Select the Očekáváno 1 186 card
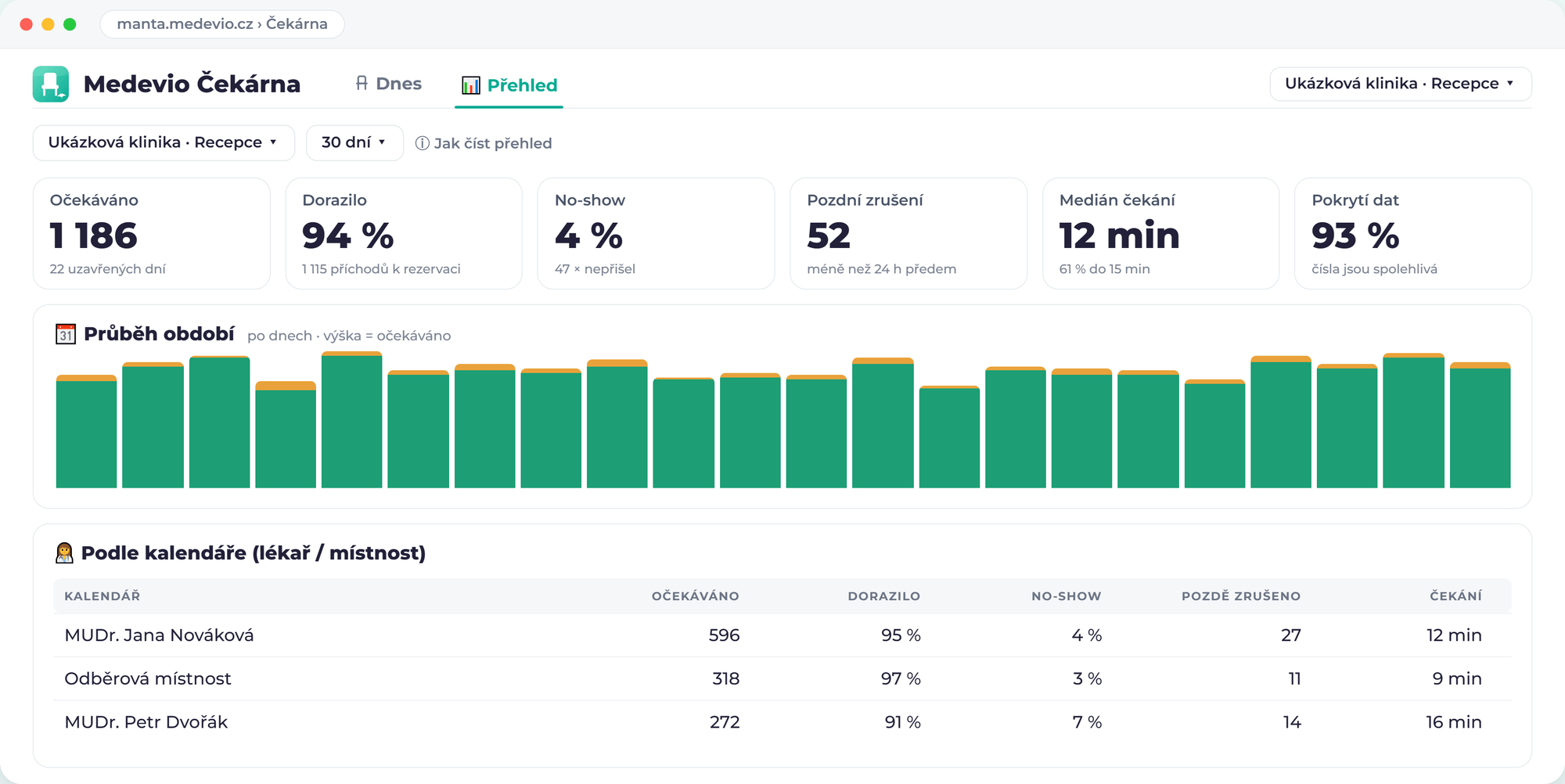 coord(152,233)
